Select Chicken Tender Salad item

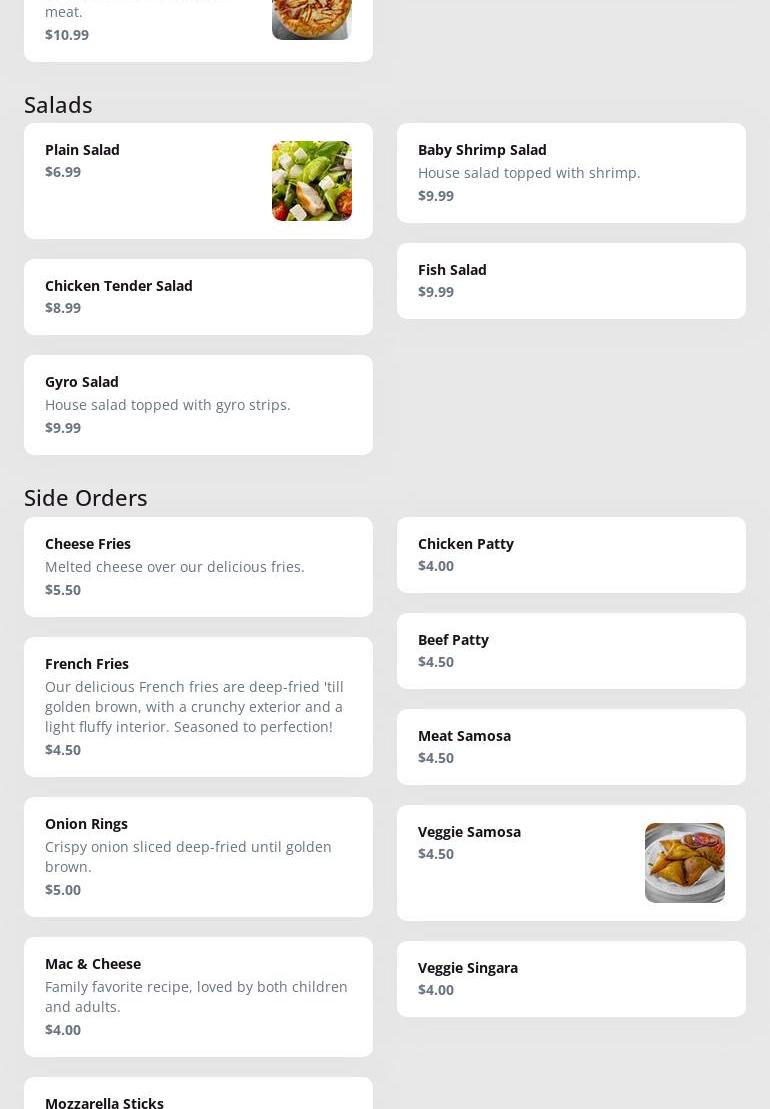[x=198, y=297]
